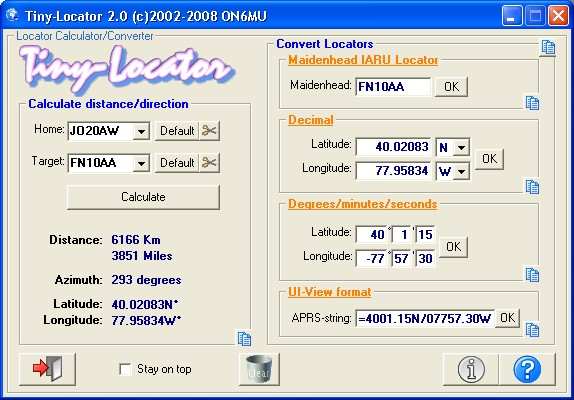Click the scissors icon next to Target
Screen dimensions: 574x400
[x=209, y=162]
